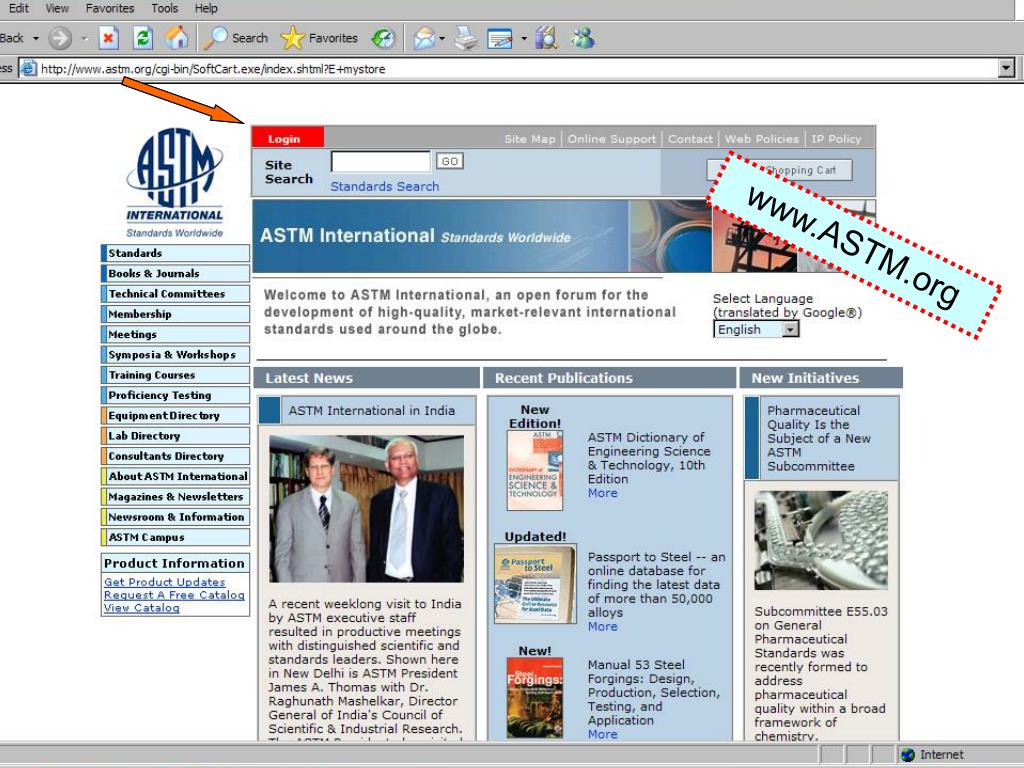The width and height of the screenshot is (1024, 768).
Task: Open the Favorites menu in menu bar
Action: point(110,8)
